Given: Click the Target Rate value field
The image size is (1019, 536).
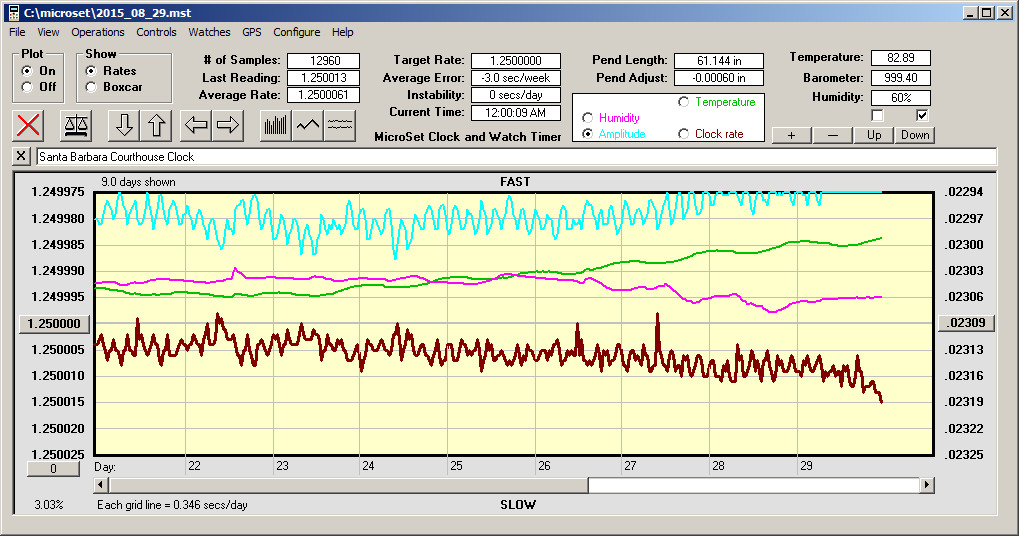Looking at the screenshot, I should pyautogui.click(x=516, y=60).
